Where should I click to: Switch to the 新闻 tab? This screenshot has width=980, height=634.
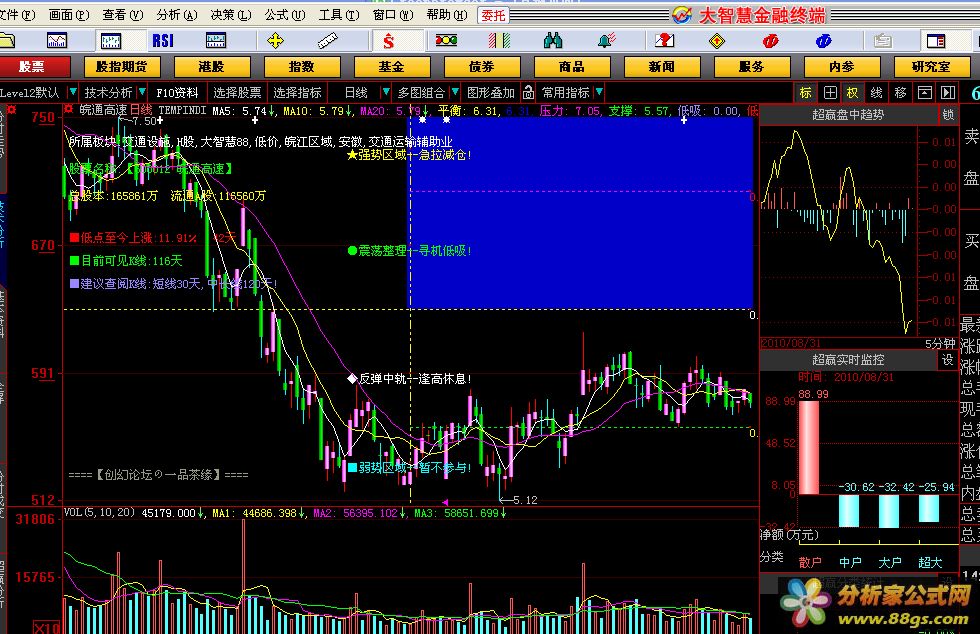coord(661,66)
